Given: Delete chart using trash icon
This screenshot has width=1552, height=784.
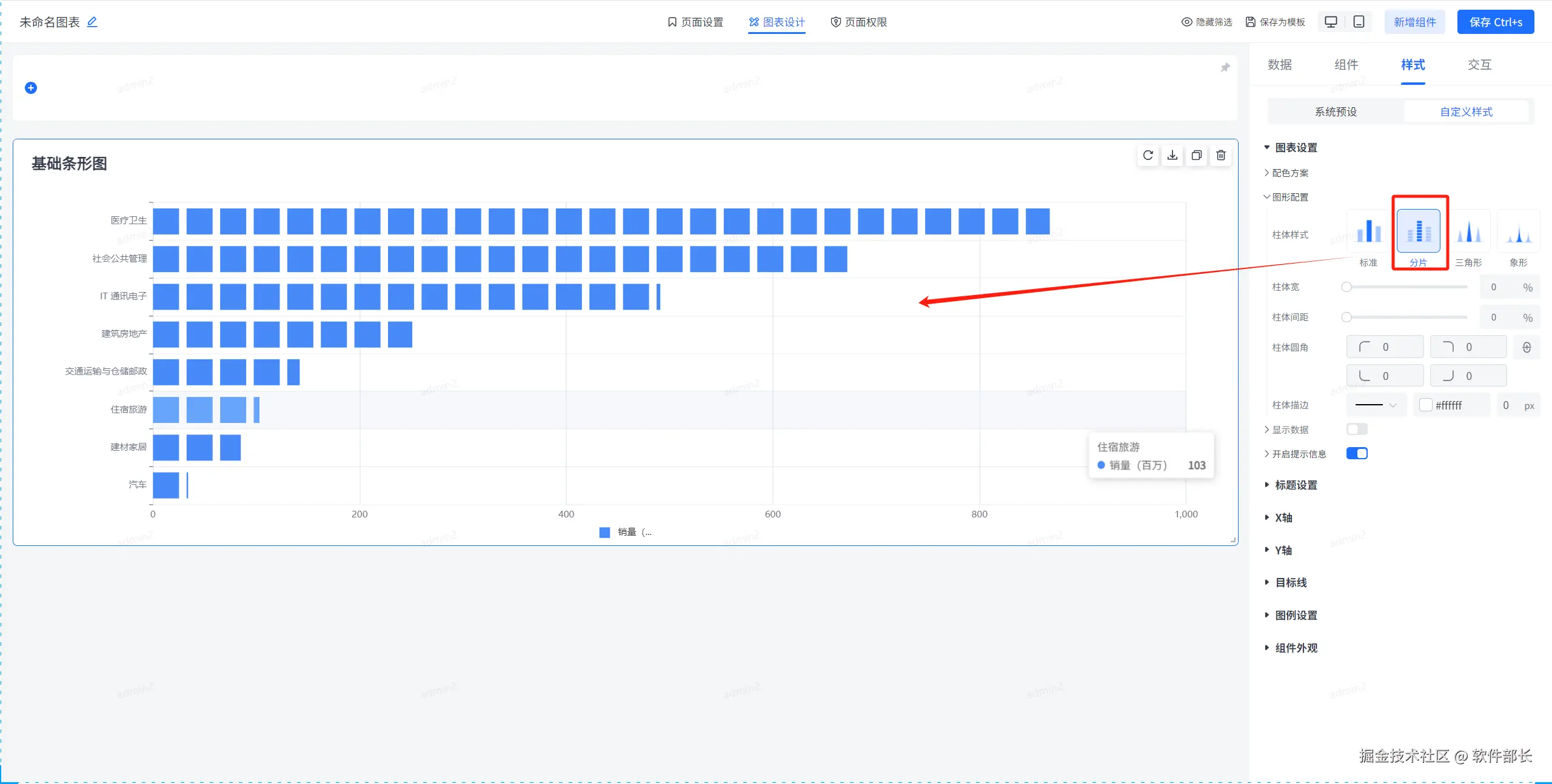Looking at the screenshot, I should (x=1221, y=156).
